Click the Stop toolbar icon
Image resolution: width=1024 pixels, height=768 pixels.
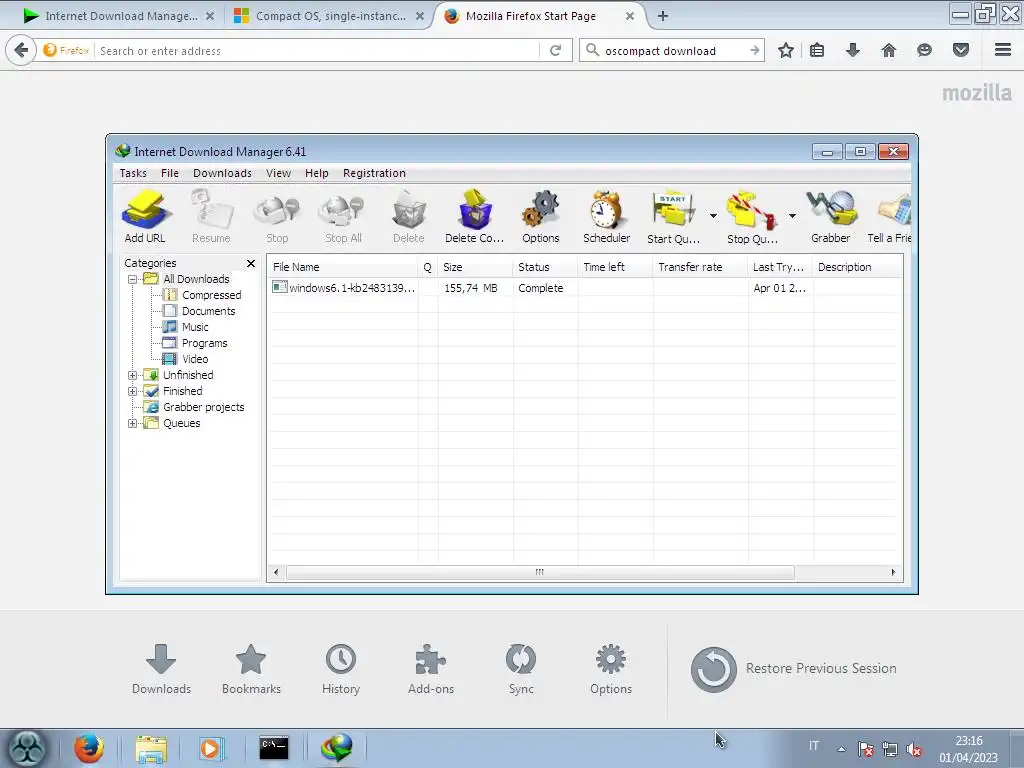277,217
